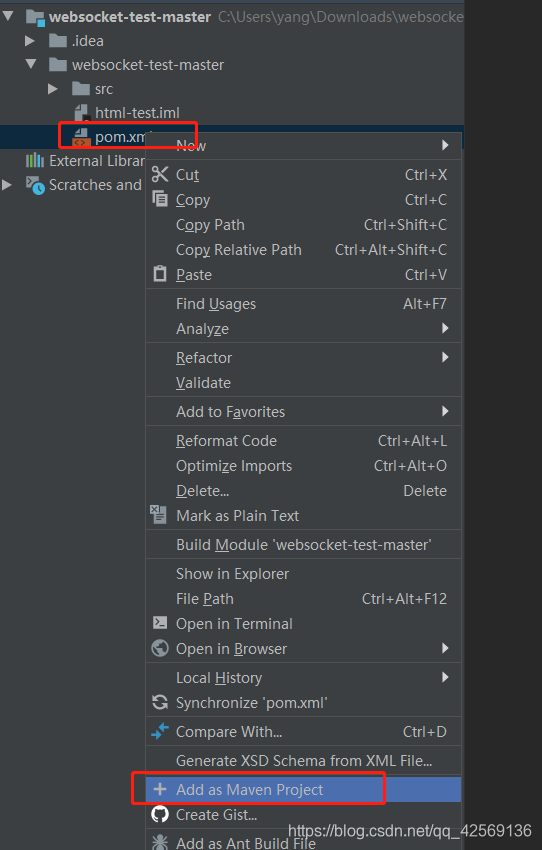Screen dimensions: 542x850
Task: Click the Copy icon in context menu
Action: (160, 199)
